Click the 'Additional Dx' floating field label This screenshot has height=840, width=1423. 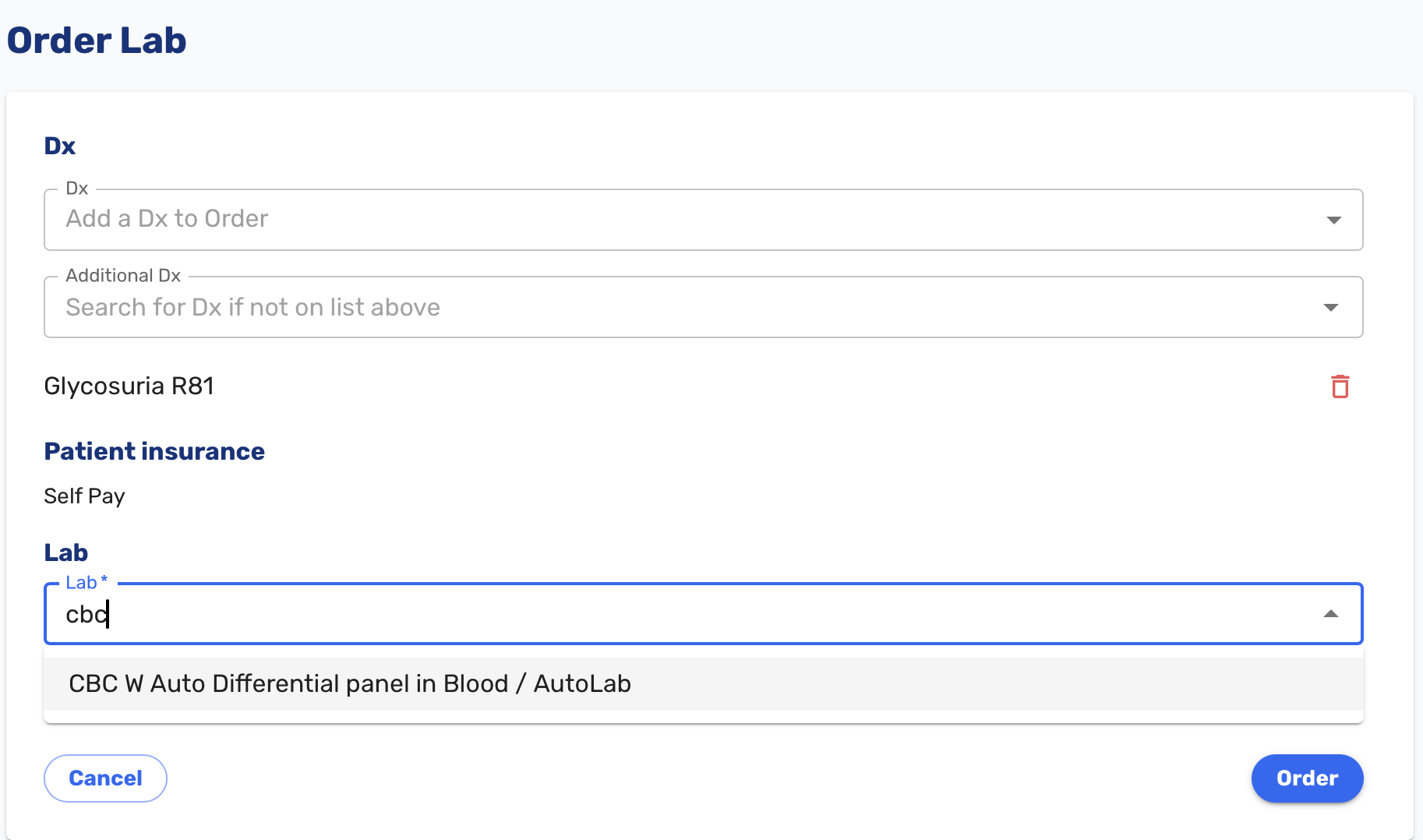pos(123,276)
